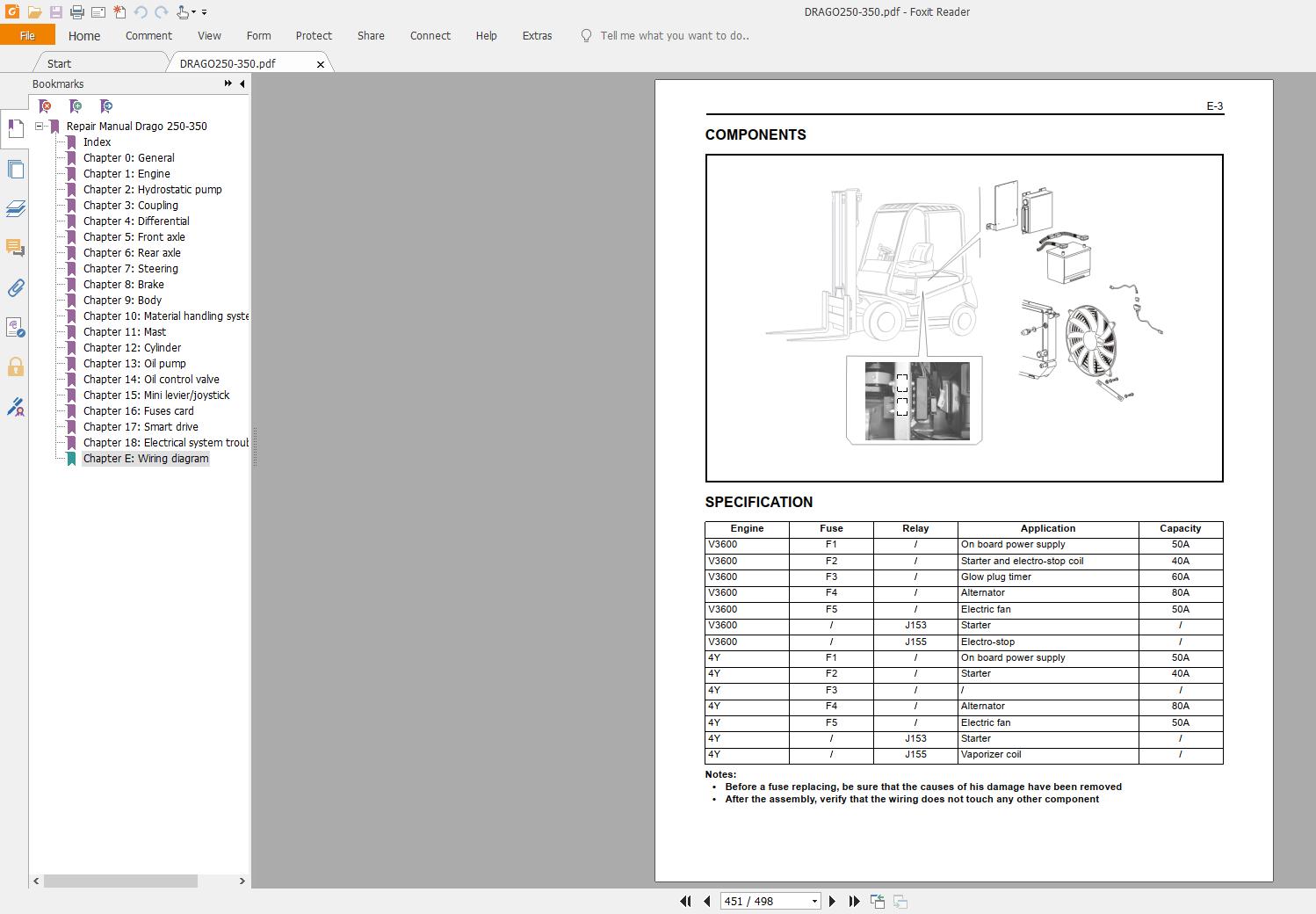Viewport: 1316px width, 914px height.
Task: Click the Previous View icon
Action: pos(877,901)
